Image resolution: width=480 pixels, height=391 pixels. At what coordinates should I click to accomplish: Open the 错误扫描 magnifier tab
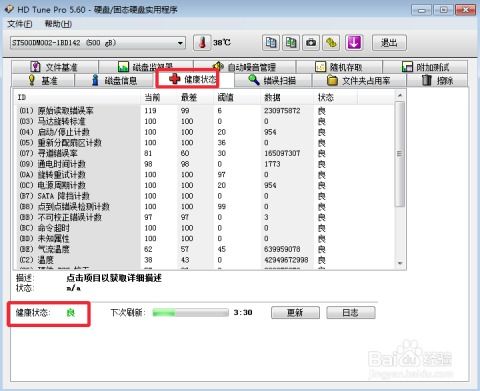(x=273, y=80)
